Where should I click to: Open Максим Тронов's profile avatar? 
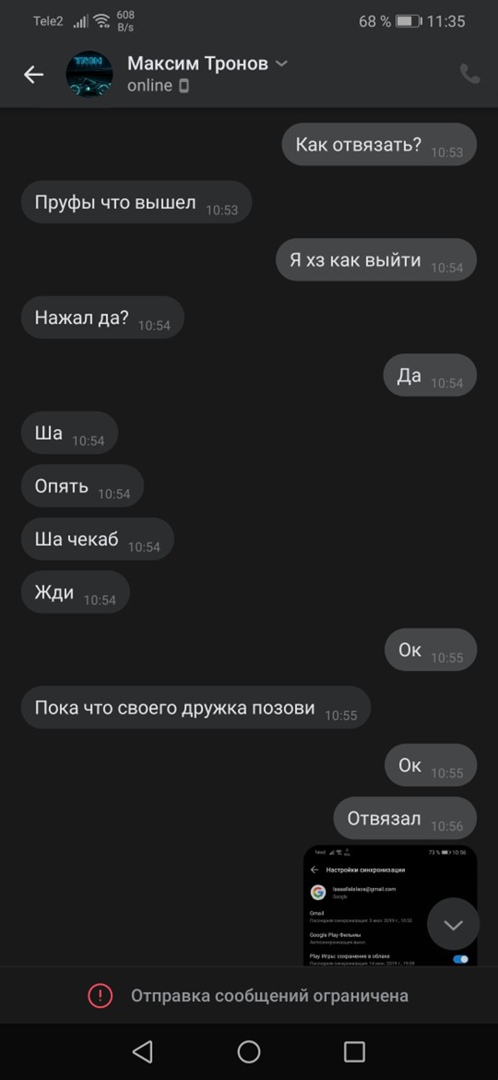pyautogui.click(x=90, y=74)
